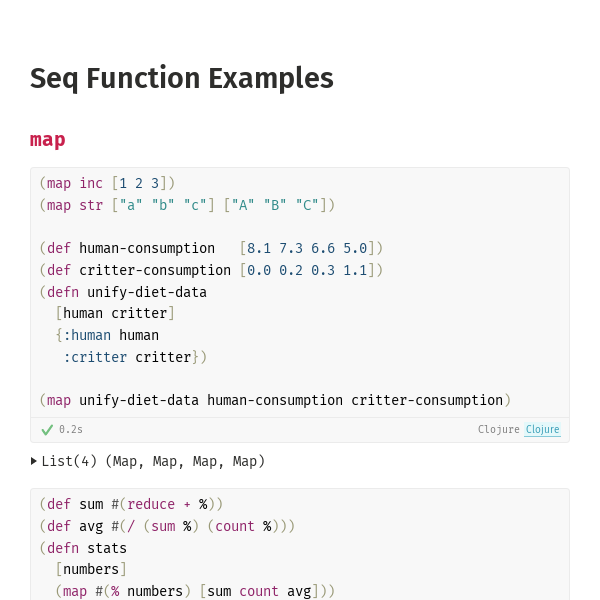The width and height of the screenshot is (600, 600).
Task: Click the green checkmark execution status icon
Action: (47, 430)
